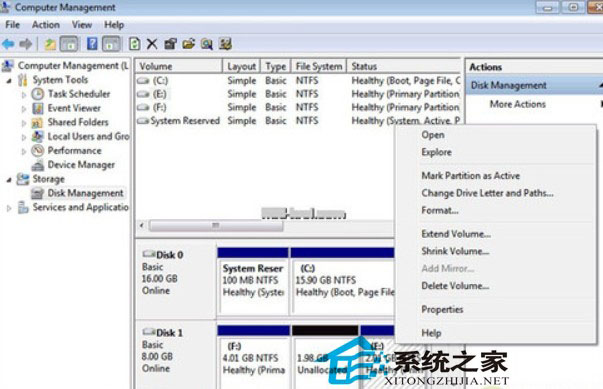Sort by the Layout column header
This screenshot has height=389, width=603.
coord(242,66)
